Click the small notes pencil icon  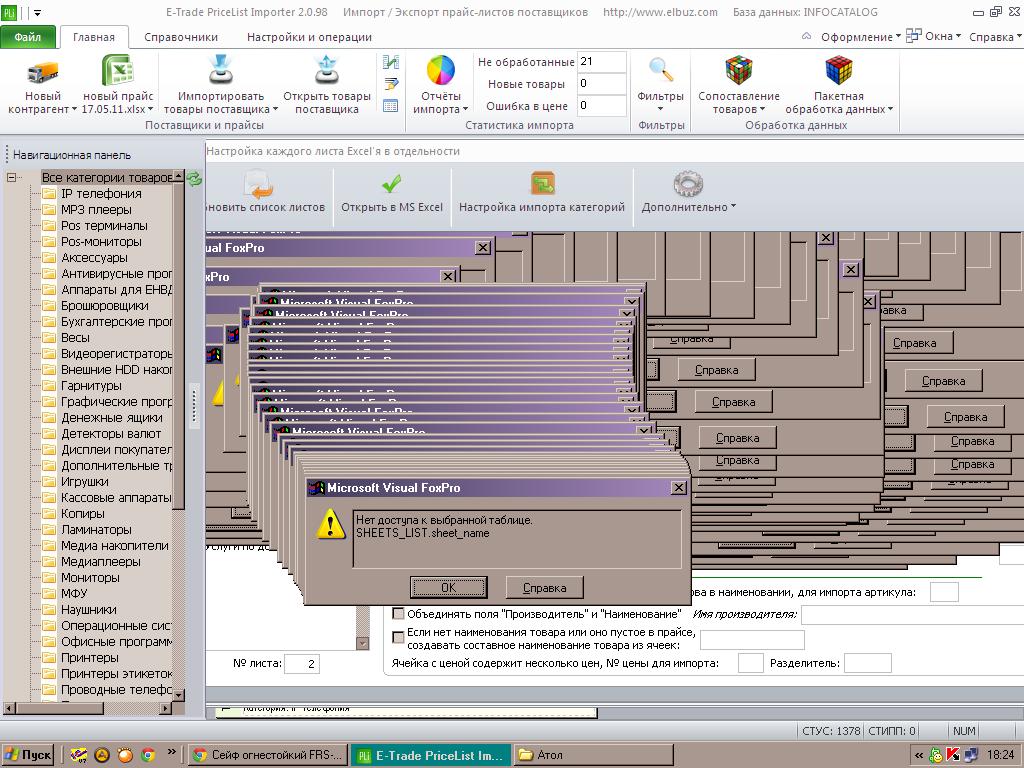pyautogui.click(x=391, y=84)
